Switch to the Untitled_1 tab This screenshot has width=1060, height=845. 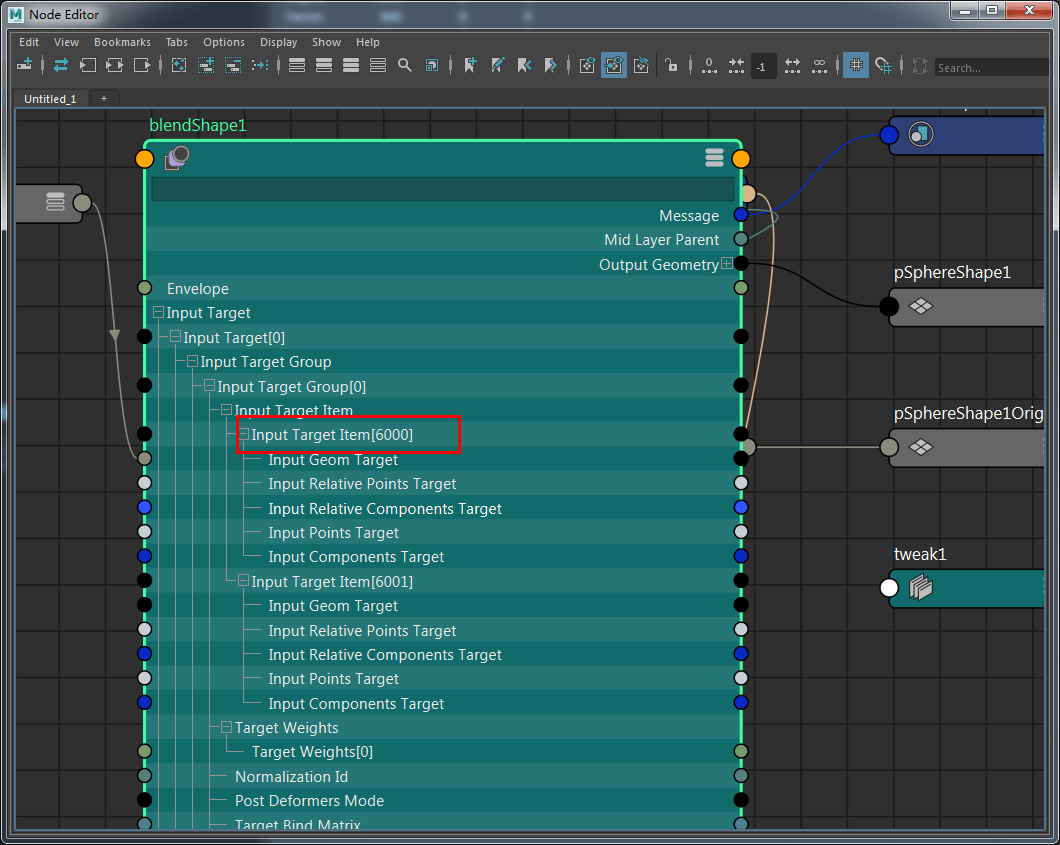[50, 99]
